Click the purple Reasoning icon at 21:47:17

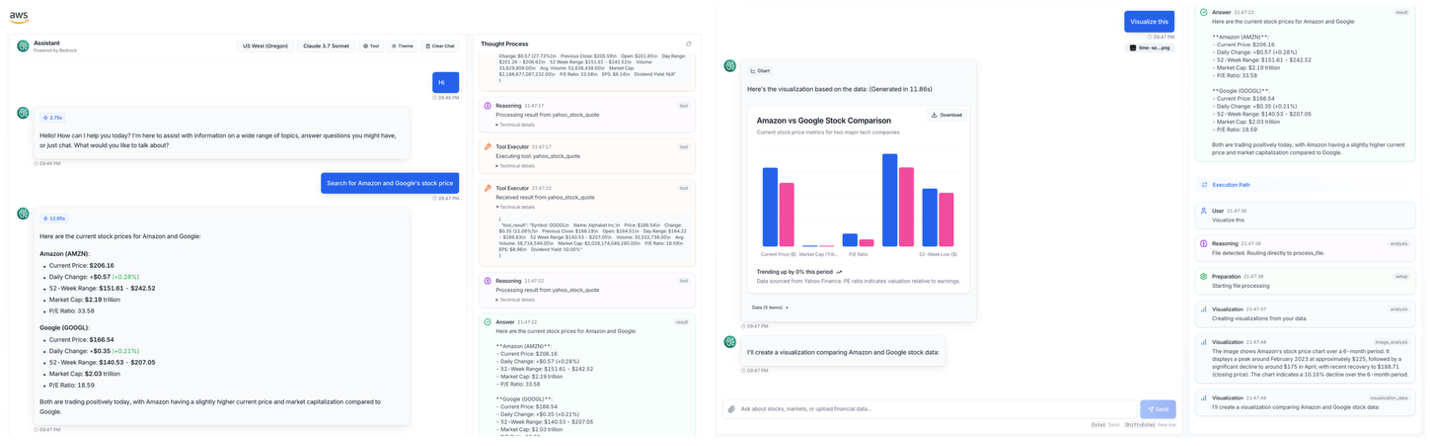click(x=488, y=105)
